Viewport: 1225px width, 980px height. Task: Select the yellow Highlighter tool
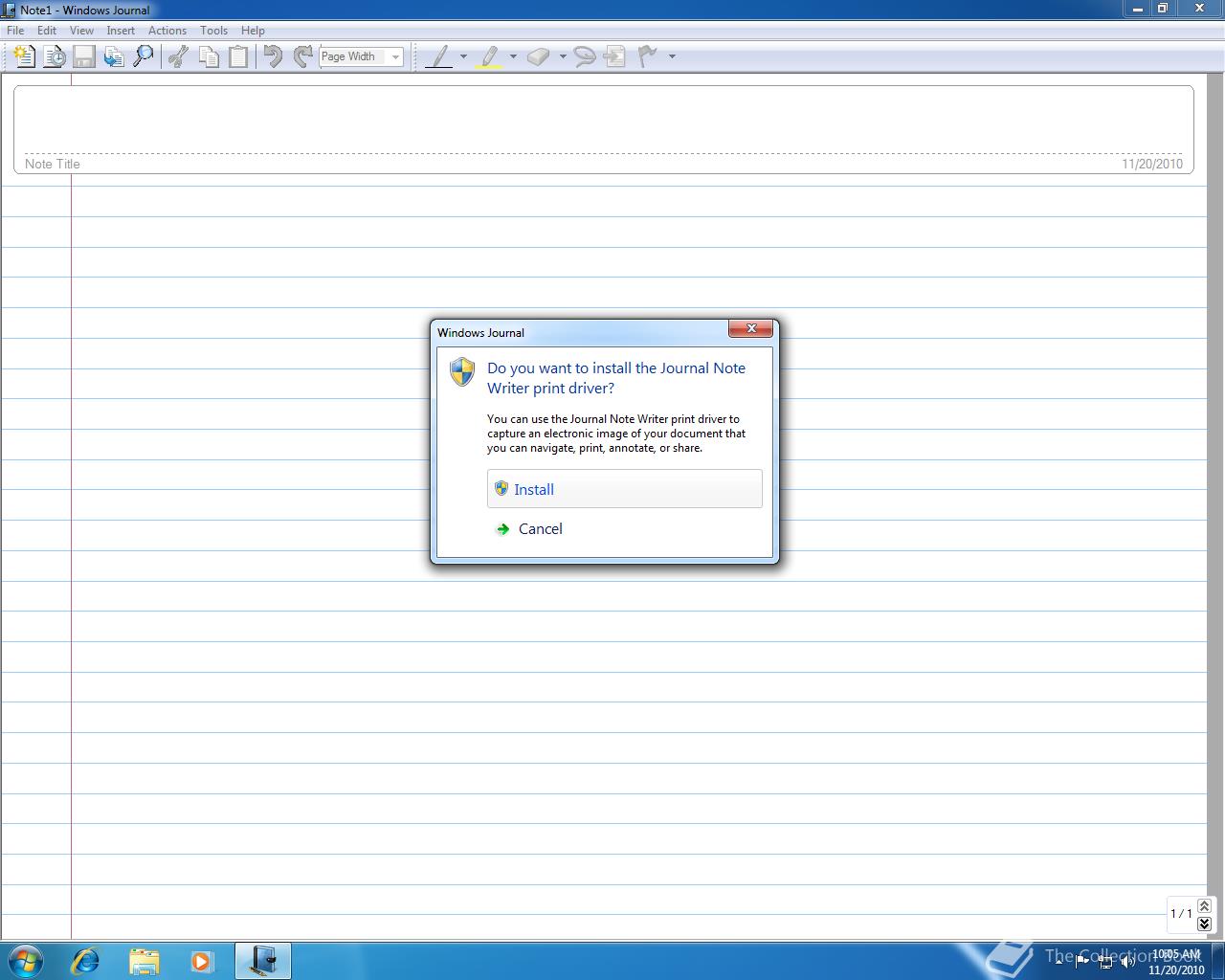coord(489,56)
